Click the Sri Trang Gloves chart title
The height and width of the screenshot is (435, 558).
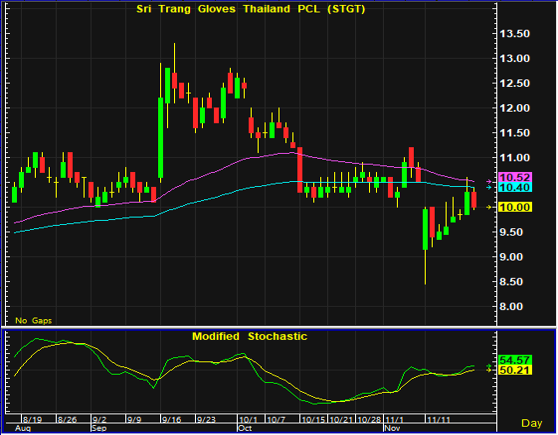tap(251, 9)
